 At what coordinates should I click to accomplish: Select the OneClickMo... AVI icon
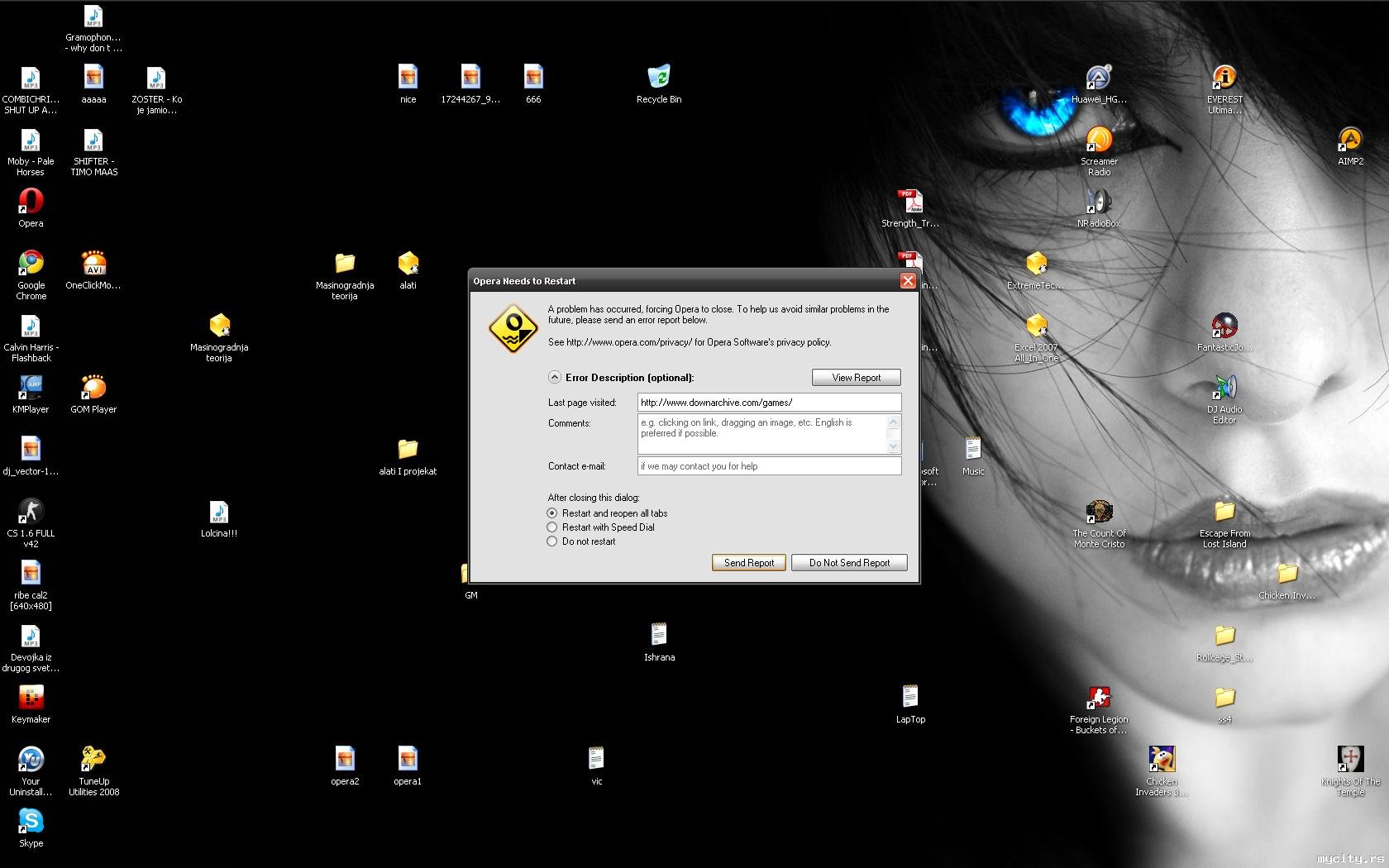tap(93, 264)
